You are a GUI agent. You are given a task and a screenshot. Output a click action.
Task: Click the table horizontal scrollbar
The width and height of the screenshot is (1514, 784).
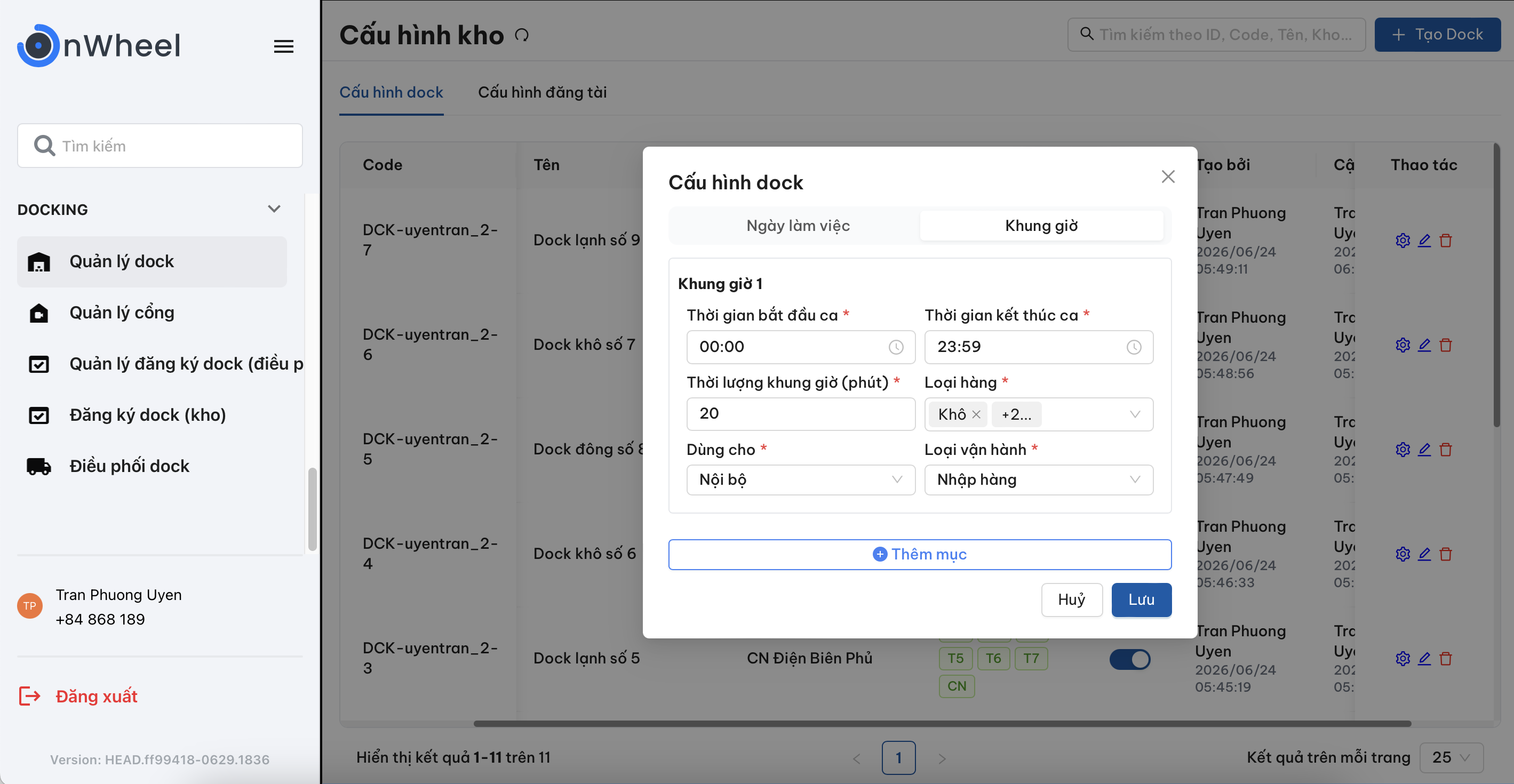[x=942, y=723]
